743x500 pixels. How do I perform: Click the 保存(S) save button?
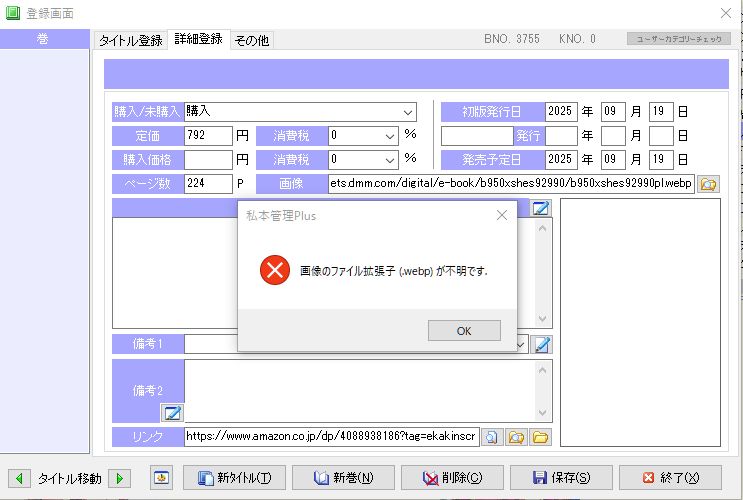pos(560,478)
